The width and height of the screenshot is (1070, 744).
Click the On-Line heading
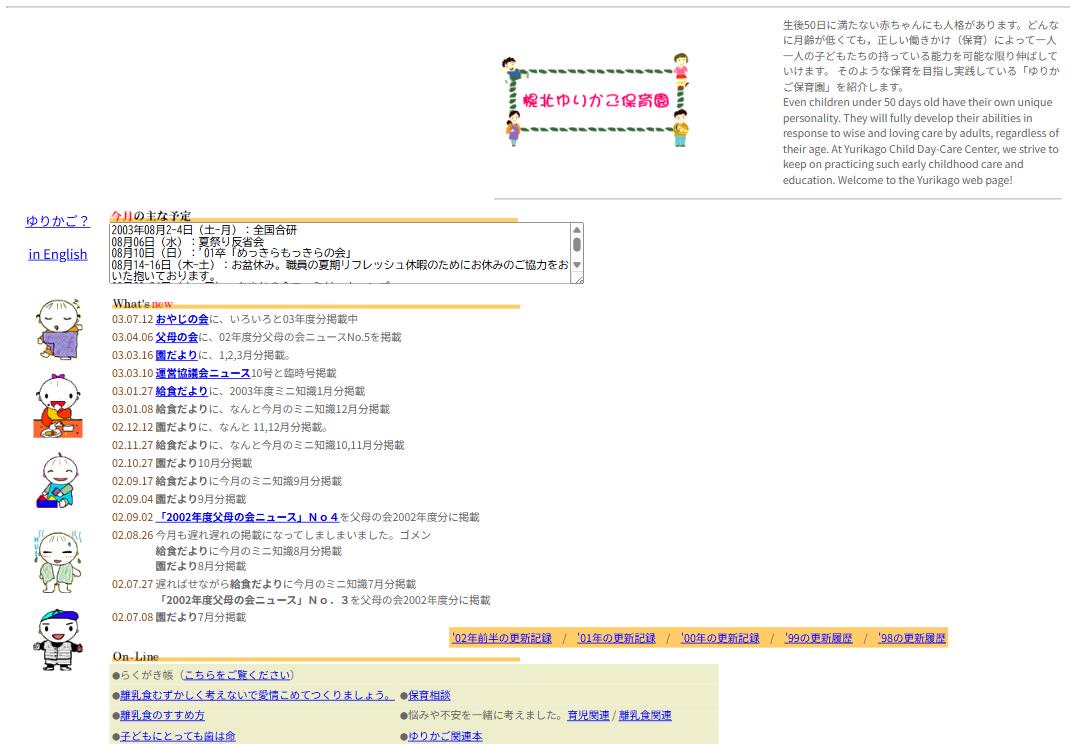[136, 656]
